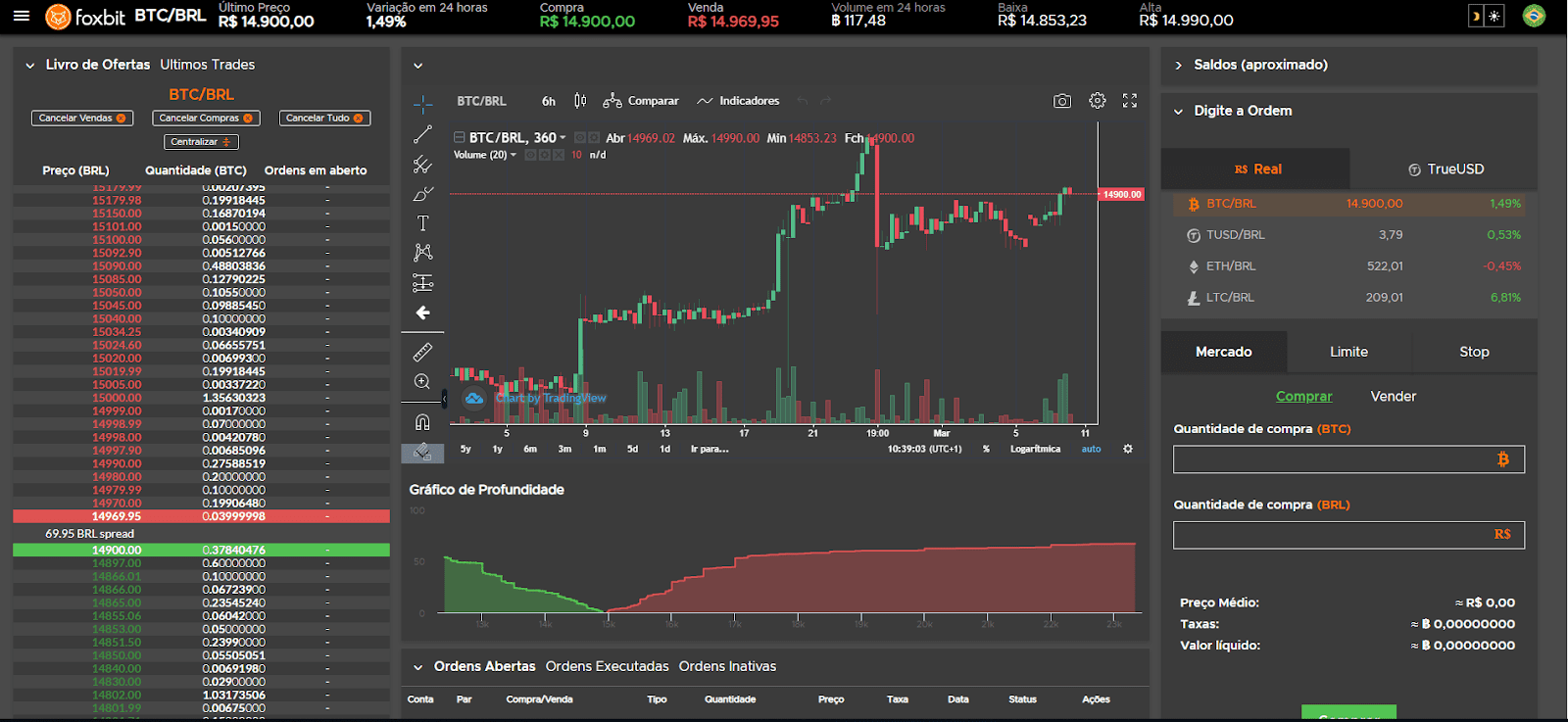Click the Quantidade de compra (BTC) input
The width and height of the screenshot is (1568, 722).
point(1348,459)
